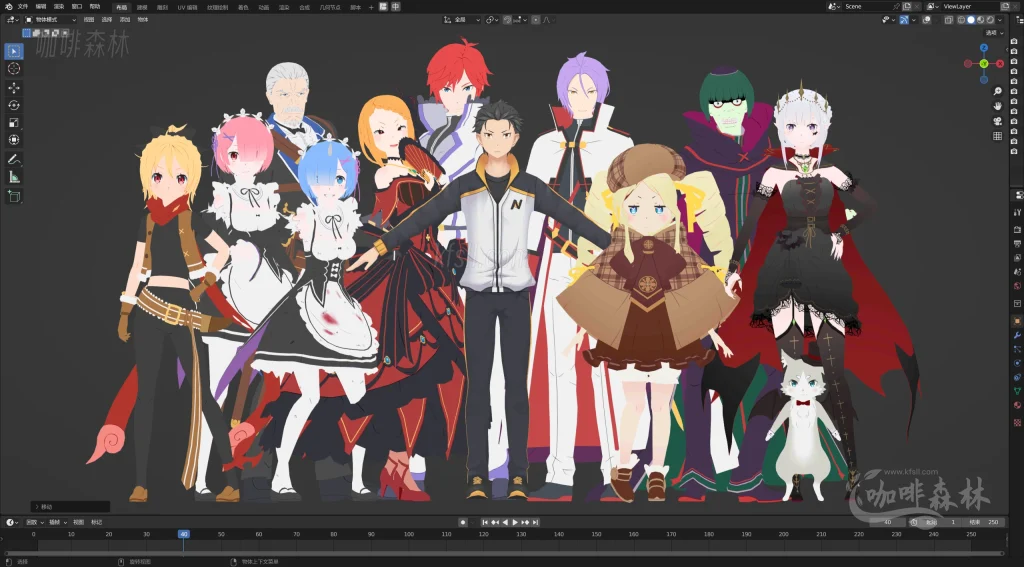Switch perspective/orthographic with grid icon
This screenshot has height=567, width=1024.
point(997,136)
